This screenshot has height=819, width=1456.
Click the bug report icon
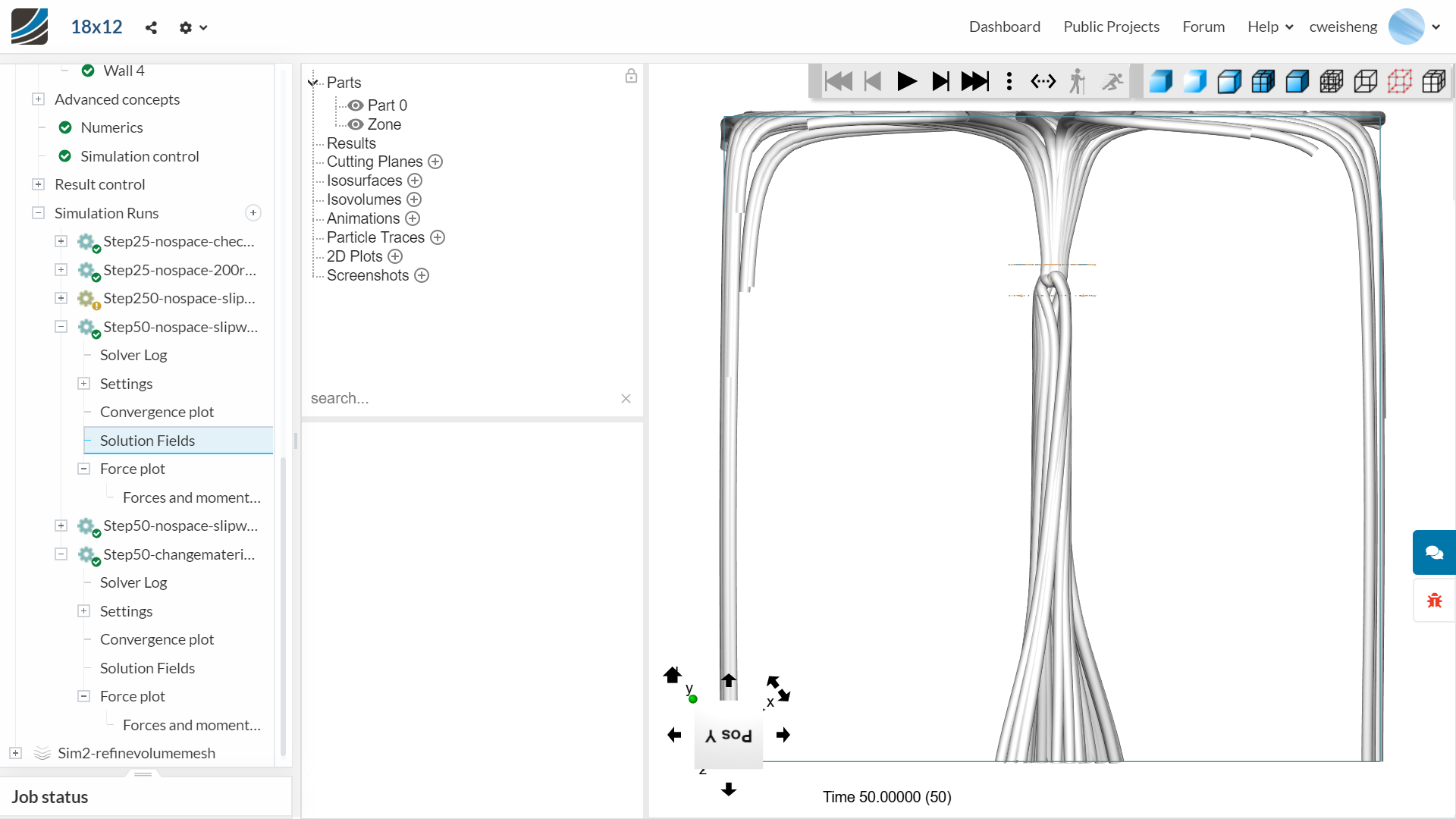point(1433,601)
